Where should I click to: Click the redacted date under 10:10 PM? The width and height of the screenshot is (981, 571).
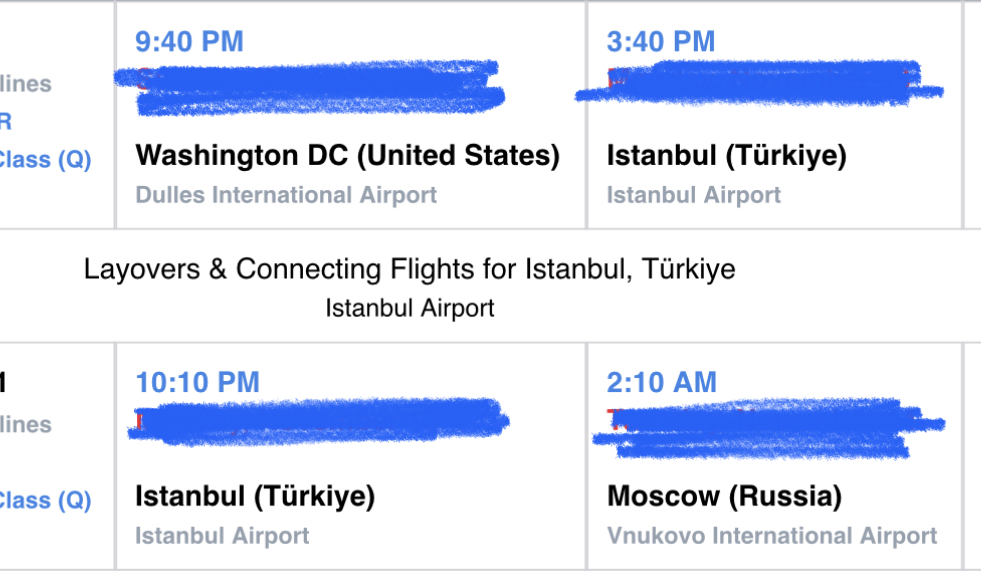pos(318,420)
